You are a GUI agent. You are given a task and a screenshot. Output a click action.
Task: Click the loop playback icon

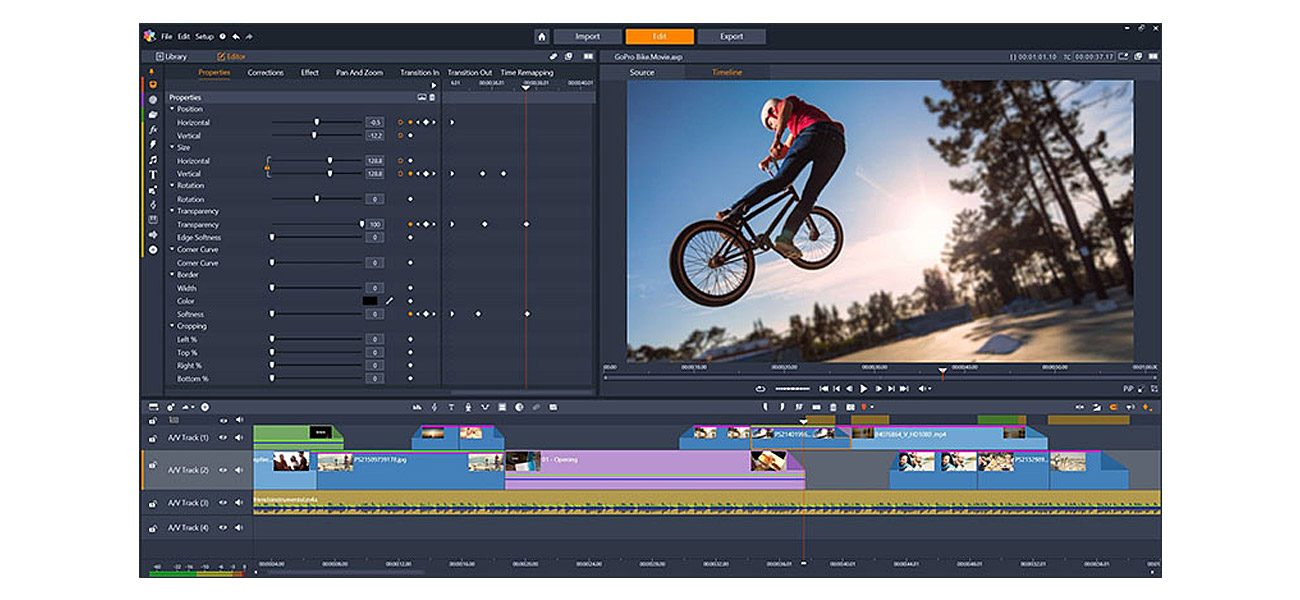[x=760, y=388]
